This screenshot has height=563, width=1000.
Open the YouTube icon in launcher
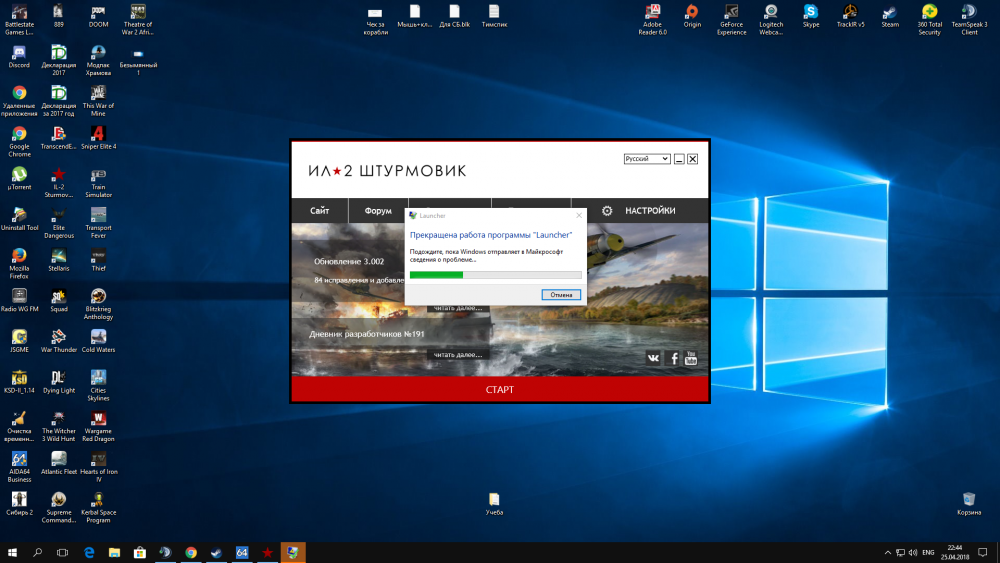690,358
